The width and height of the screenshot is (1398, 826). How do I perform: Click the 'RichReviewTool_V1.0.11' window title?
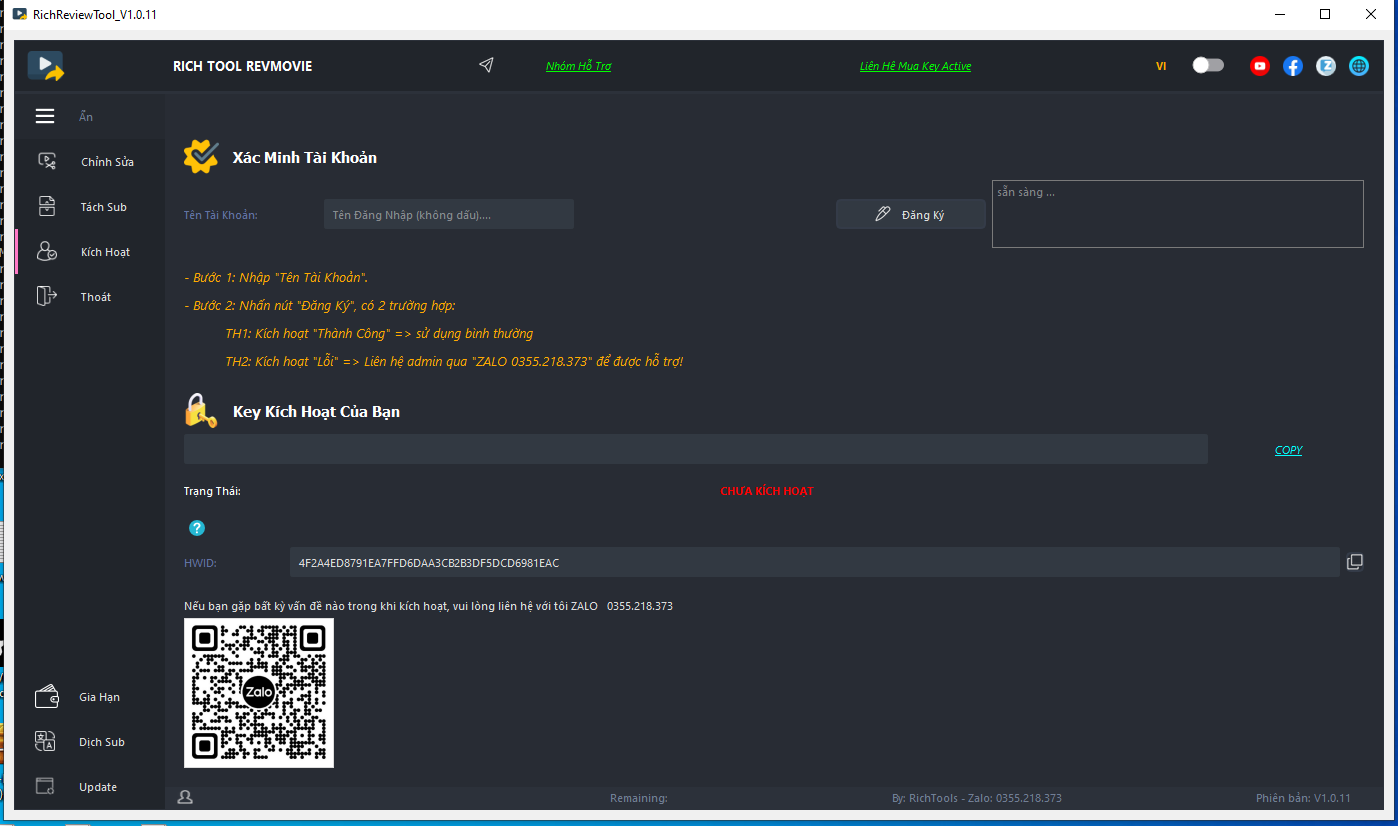(x=95, y=15)
